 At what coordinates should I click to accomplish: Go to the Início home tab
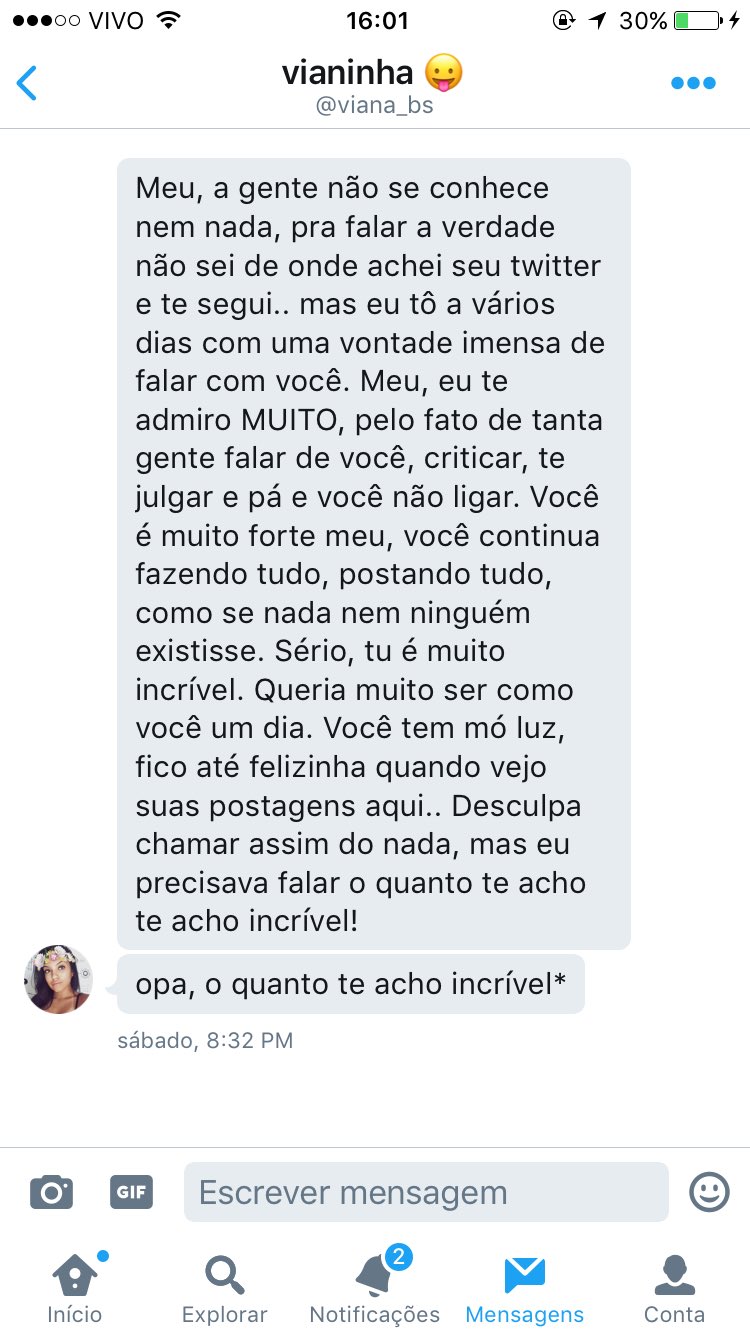click(75, 1288)
